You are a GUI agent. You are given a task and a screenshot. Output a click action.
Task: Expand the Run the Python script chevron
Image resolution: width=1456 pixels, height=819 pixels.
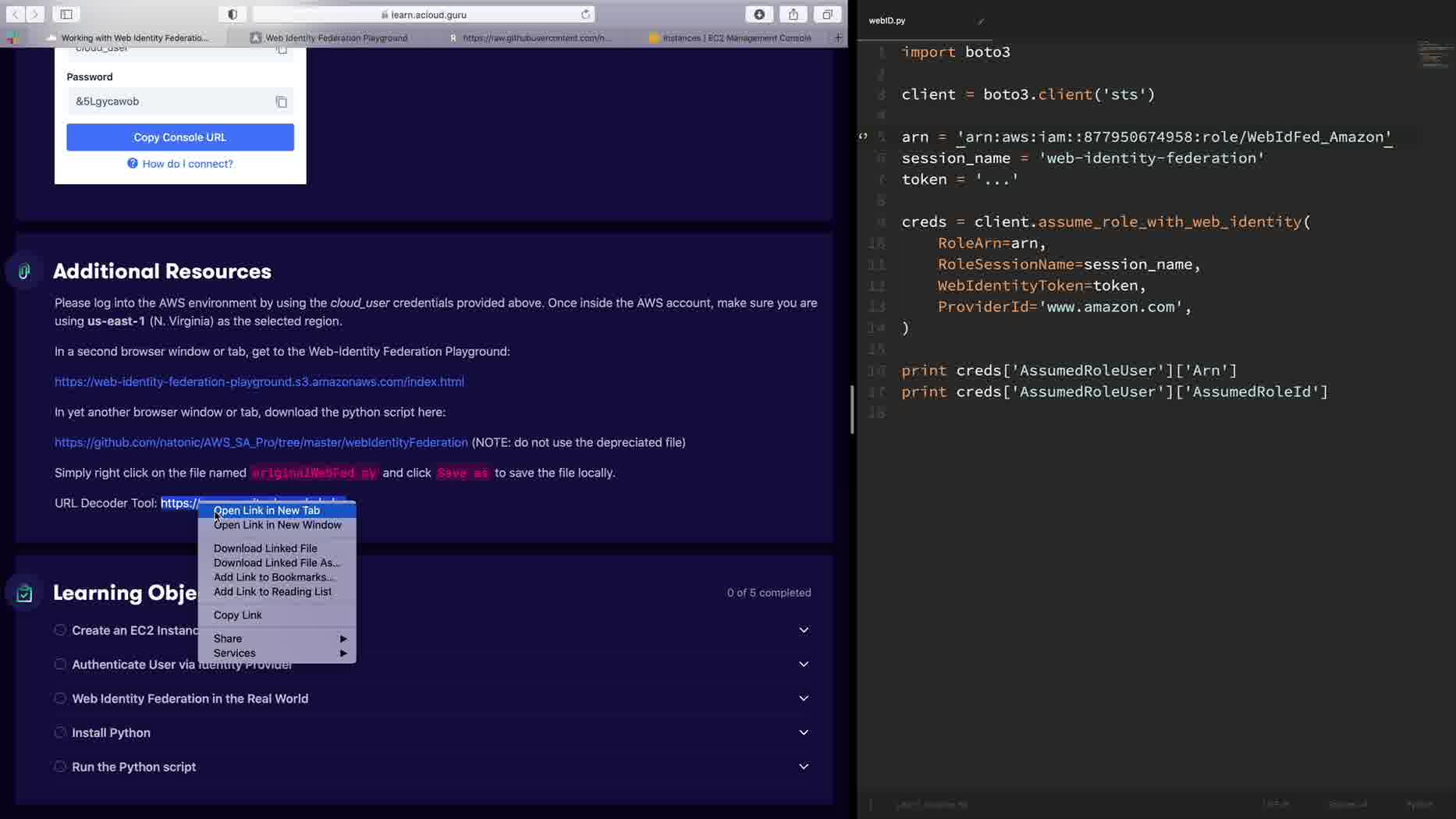coord(804,767)
